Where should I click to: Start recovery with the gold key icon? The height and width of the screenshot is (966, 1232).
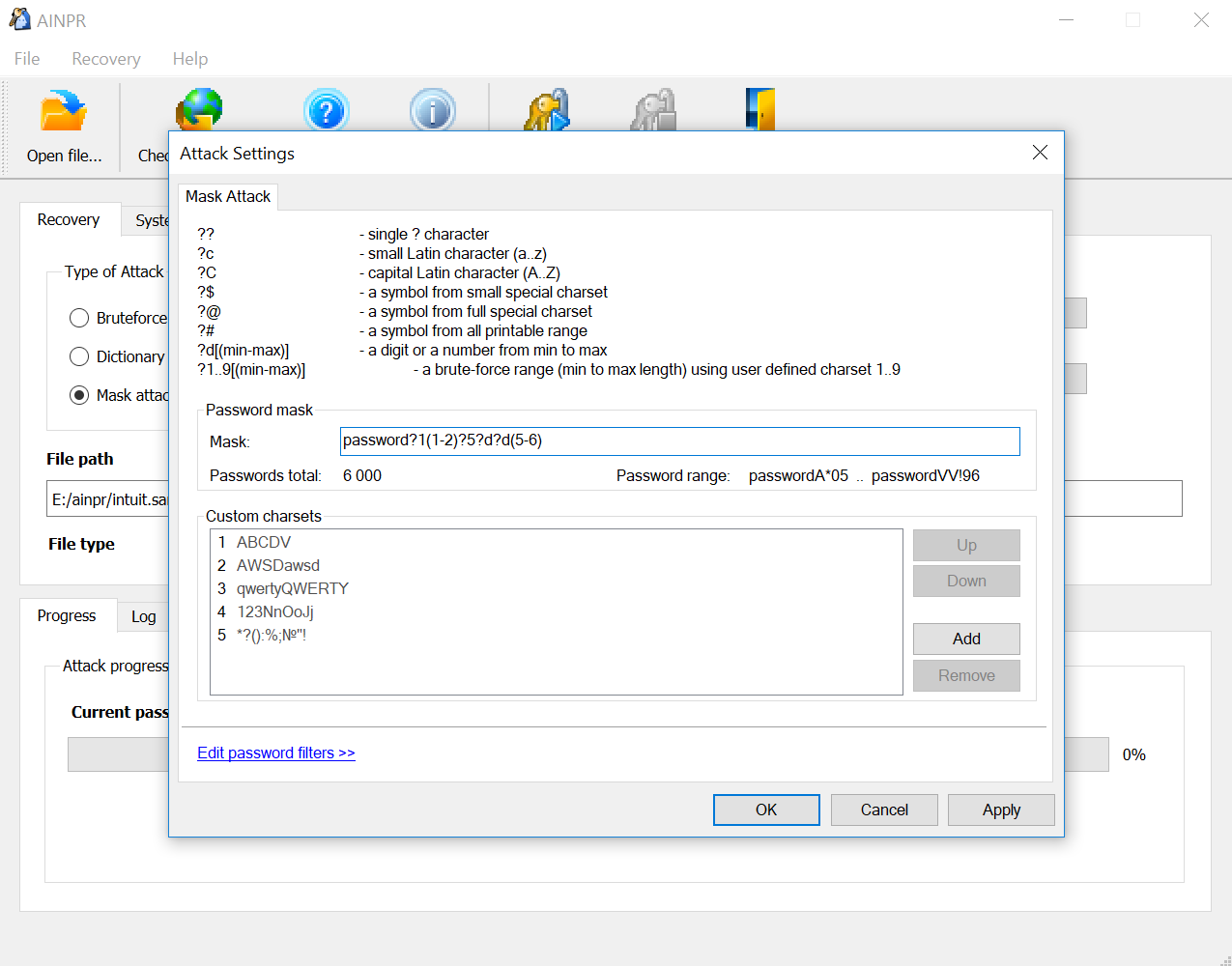point(546,111)
